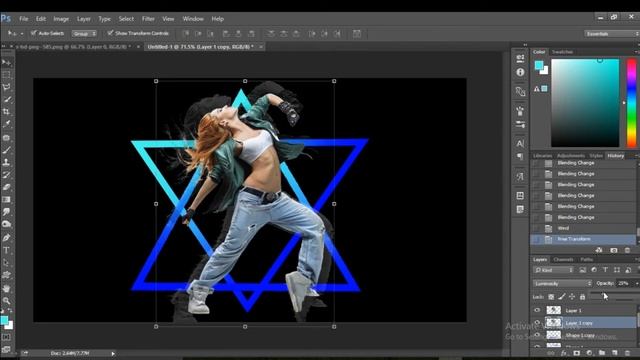The image size is (640, 360).
Task: Toggle lock transparent pixels
Action: click(x=551, y=297)
